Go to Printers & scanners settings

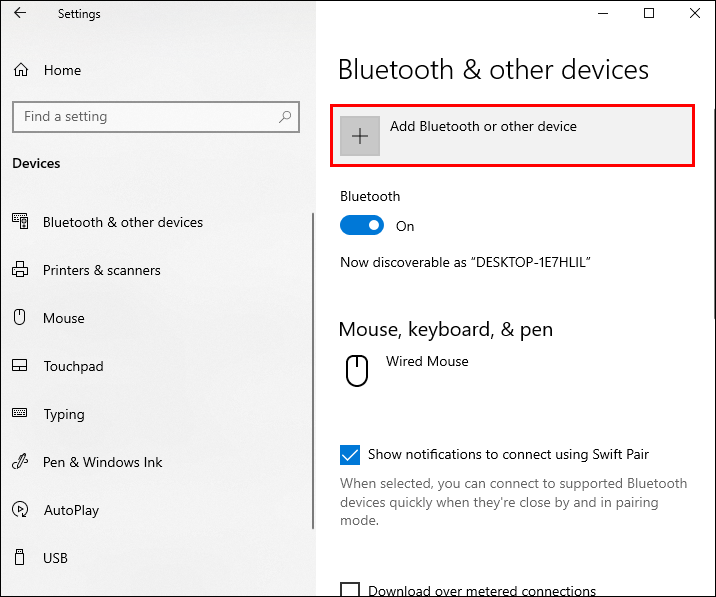tap(101, 270)
